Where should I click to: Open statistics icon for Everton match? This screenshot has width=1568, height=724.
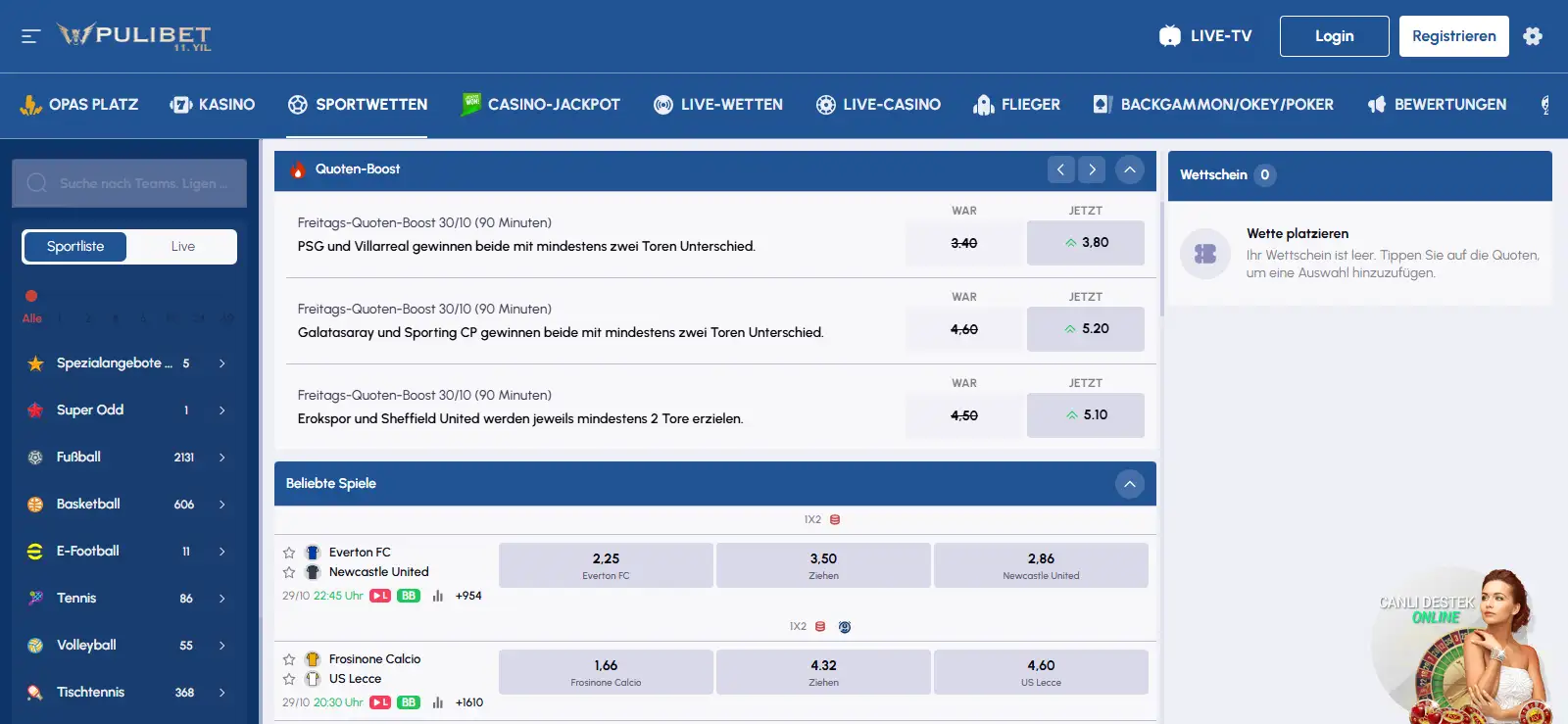point(438,596)
